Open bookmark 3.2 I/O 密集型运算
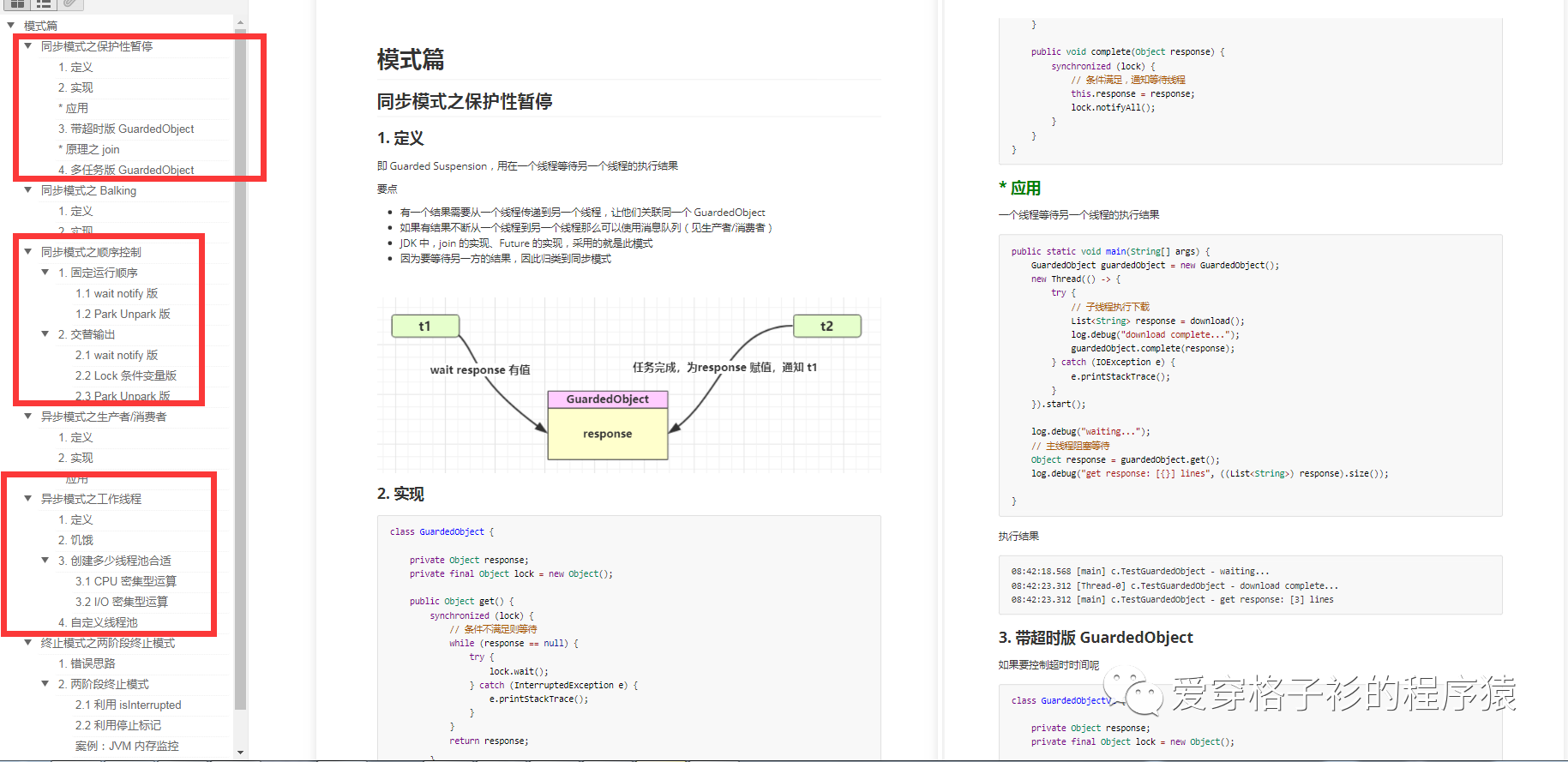Viewport: 1568px width, 762px height. tap(122, 602)
